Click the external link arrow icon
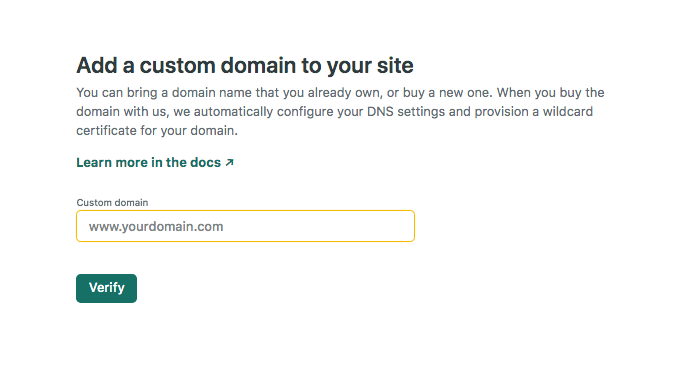The height and width of the screenshot is (367, 673). coord(230,162)
